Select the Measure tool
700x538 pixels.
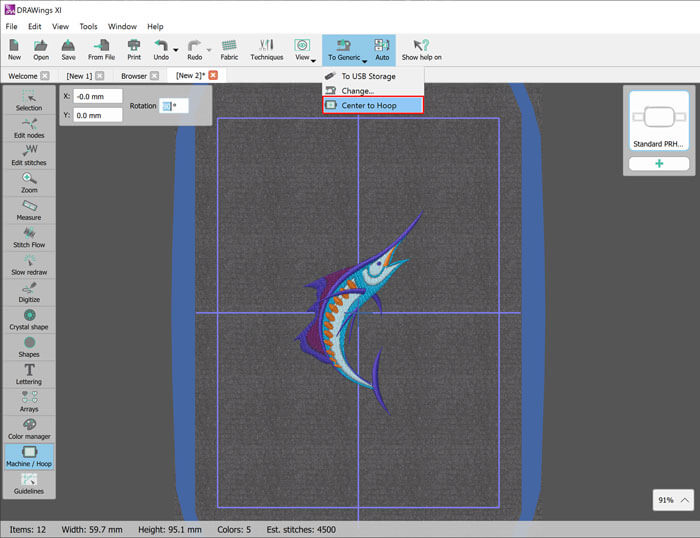point(29,209)
